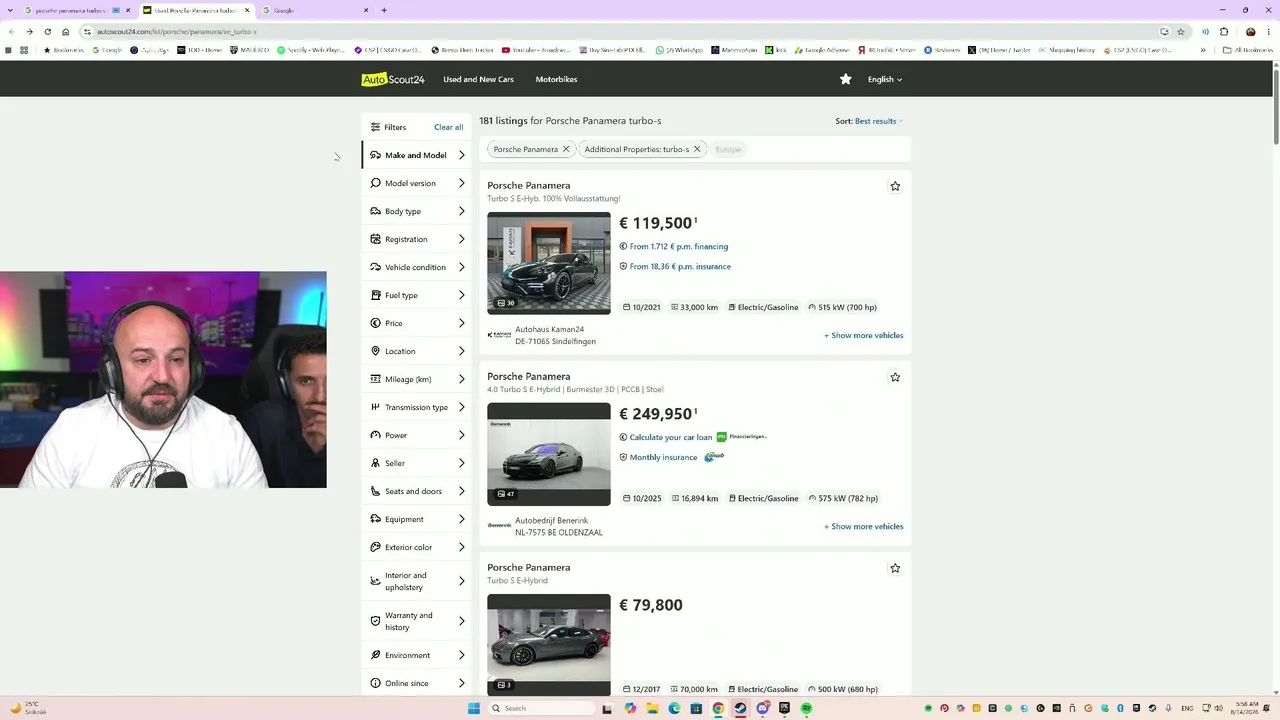Click the Calculate your car loan link

(671, 437)
